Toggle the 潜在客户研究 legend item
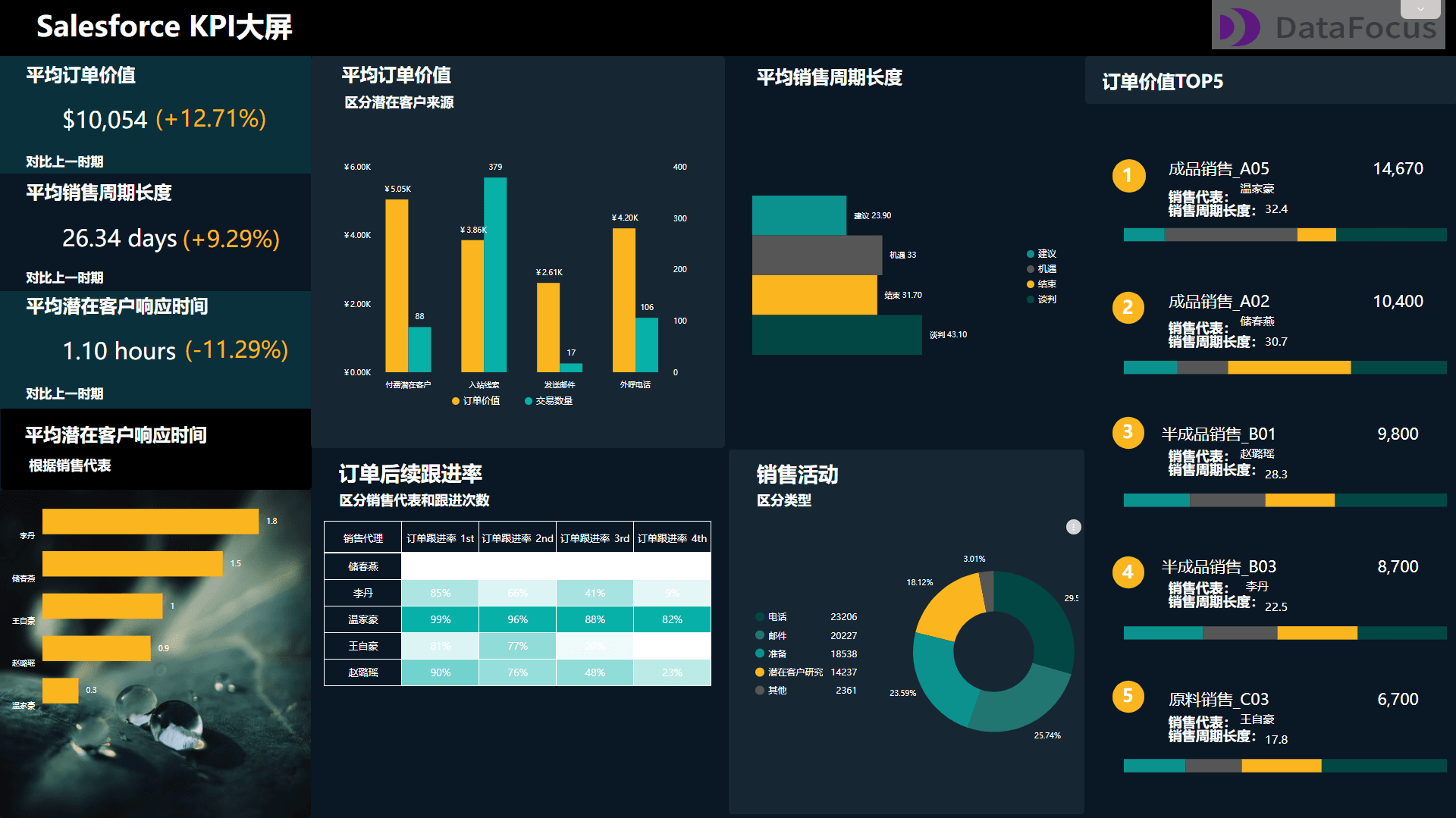This screenshot has width=1456, height=818. 789,672
